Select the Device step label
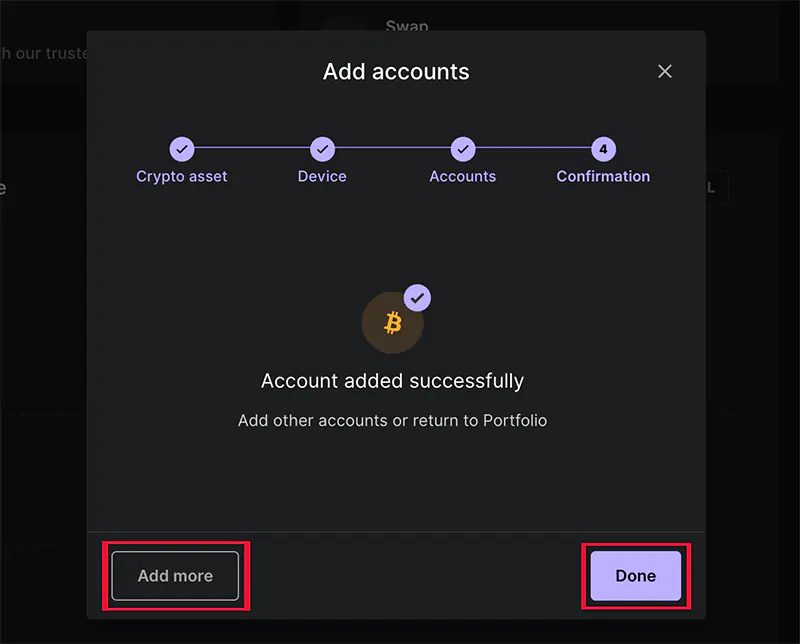 (x=322, y=176)
